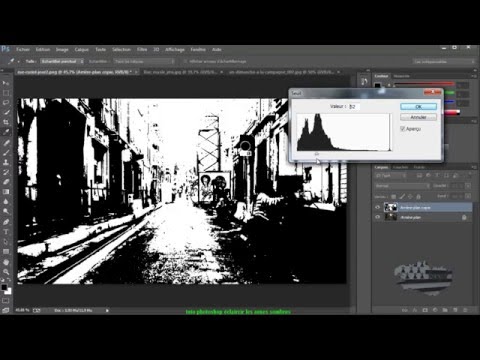Viewport: 480px width, 360px height.
Task: Hide the Arrière-plan copie layer
Action: tap(377, 207)
